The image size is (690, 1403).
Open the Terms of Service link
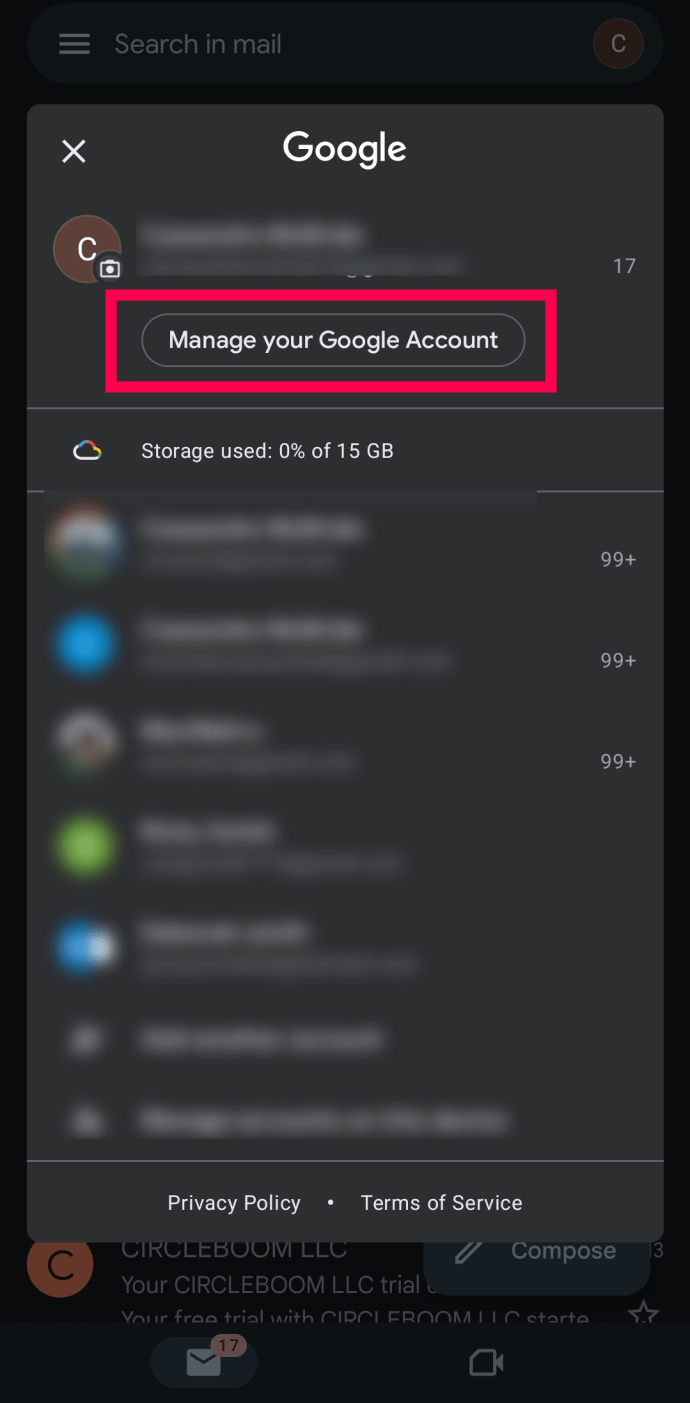point(441,1203)
